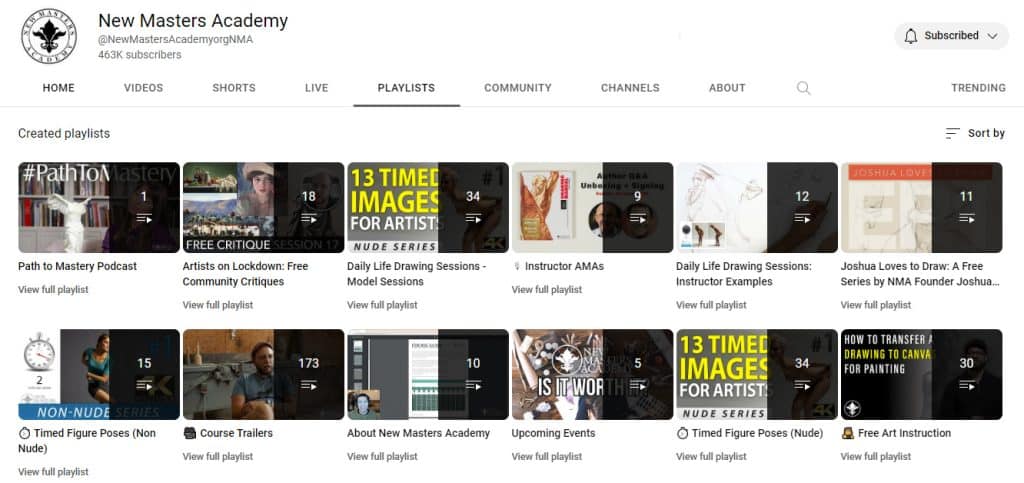Click playlist icon on Artists on Lockdown 18 overlay

[x=309, y=219]
